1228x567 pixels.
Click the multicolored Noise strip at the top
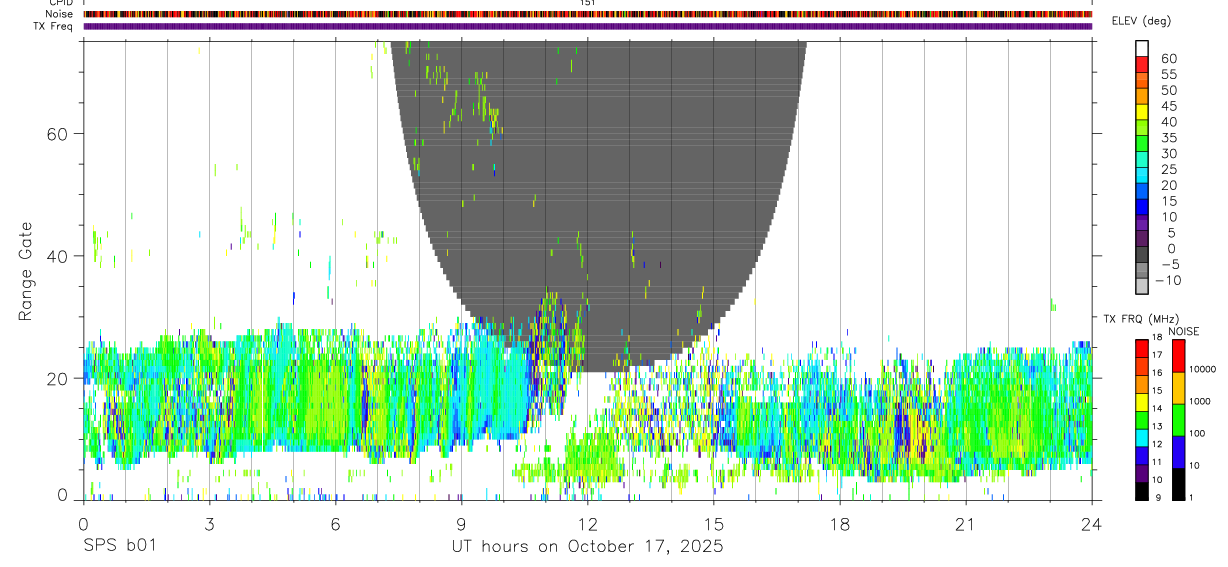coord(588,14)
